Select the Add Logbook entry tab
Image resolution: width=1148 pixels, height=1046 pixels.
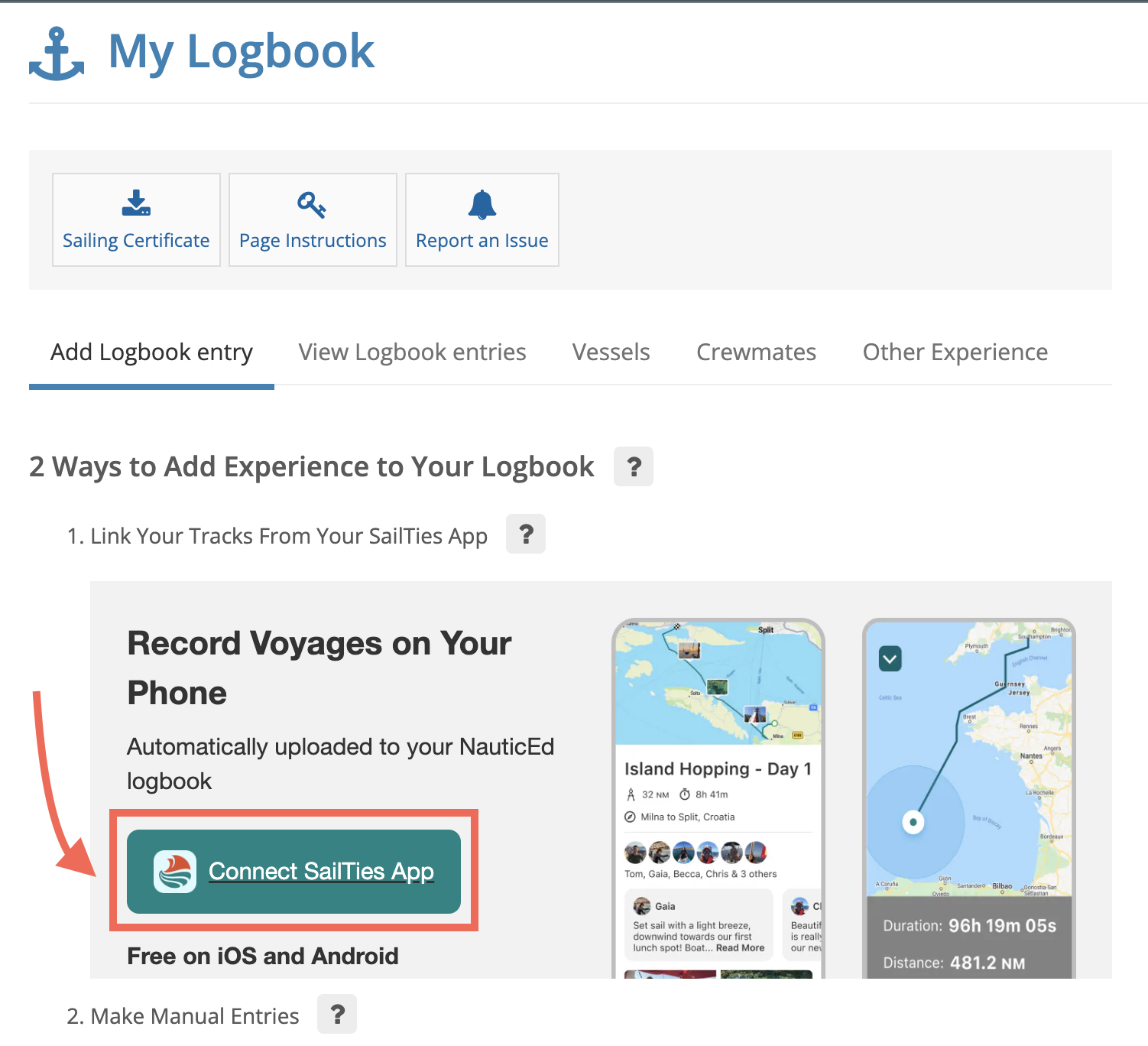(x=151, y=352)
